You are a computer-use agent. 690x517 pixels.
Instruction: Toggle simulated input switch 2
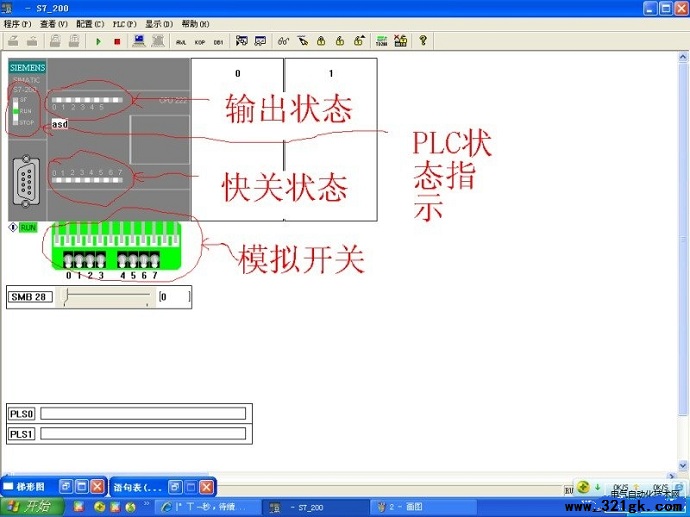(90, 260)
